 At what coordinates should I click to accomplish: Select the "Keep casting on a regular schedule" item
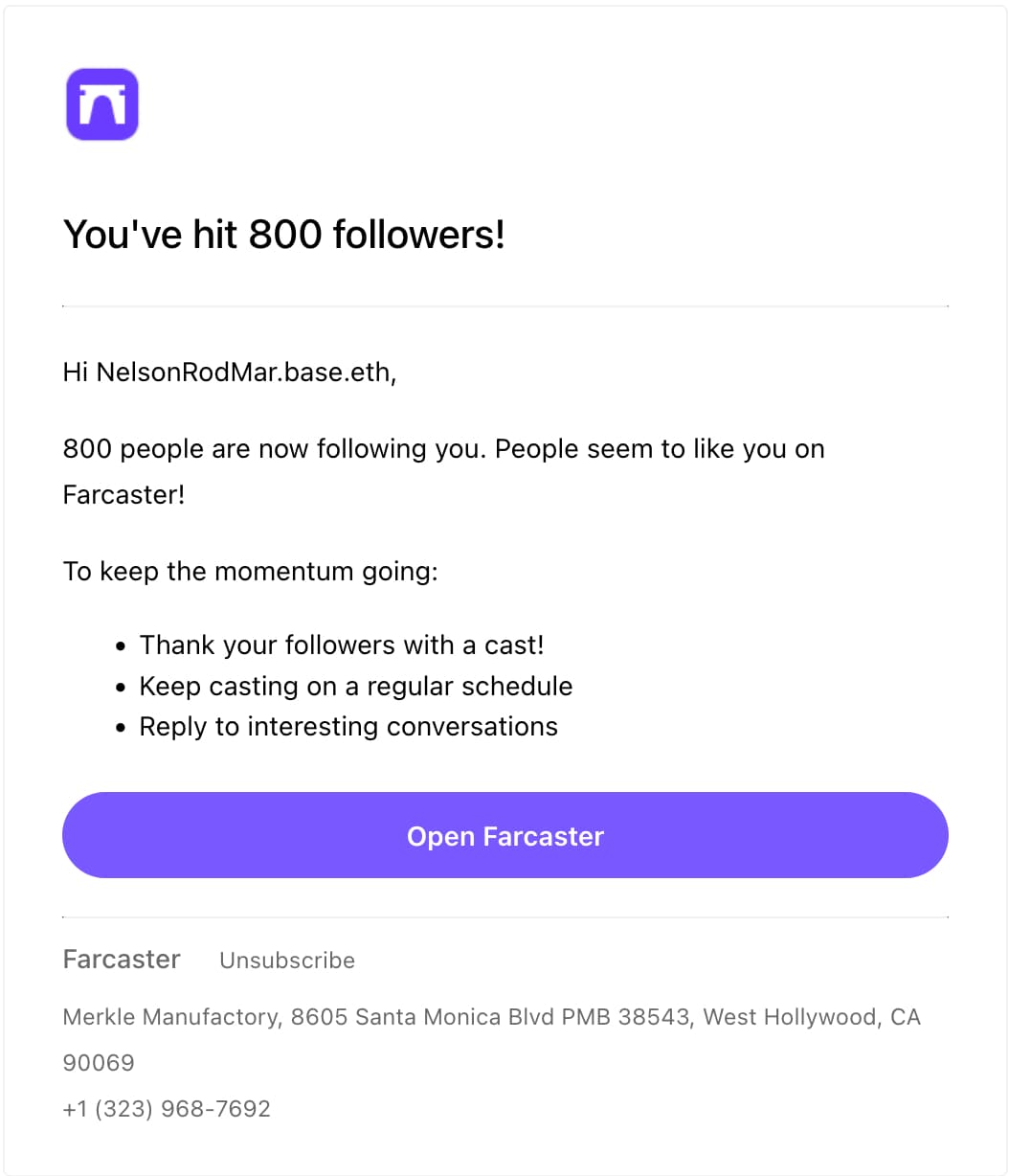pyautogui.click(x=356, y=687)
